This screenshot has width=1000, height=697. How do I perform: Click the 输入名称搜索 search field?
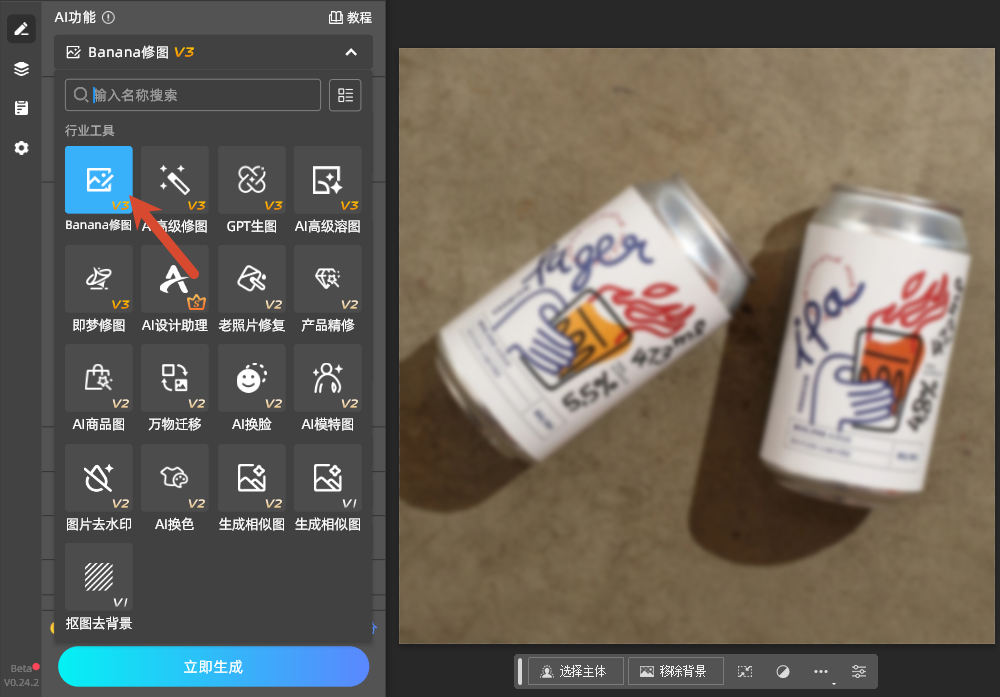tap(193, 95)
